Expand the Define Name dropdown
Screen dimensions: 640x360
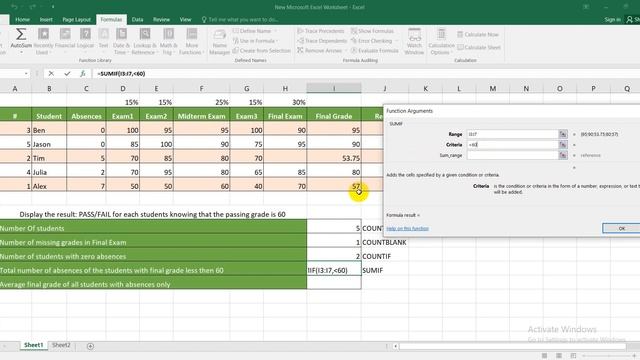coord(275,31)
